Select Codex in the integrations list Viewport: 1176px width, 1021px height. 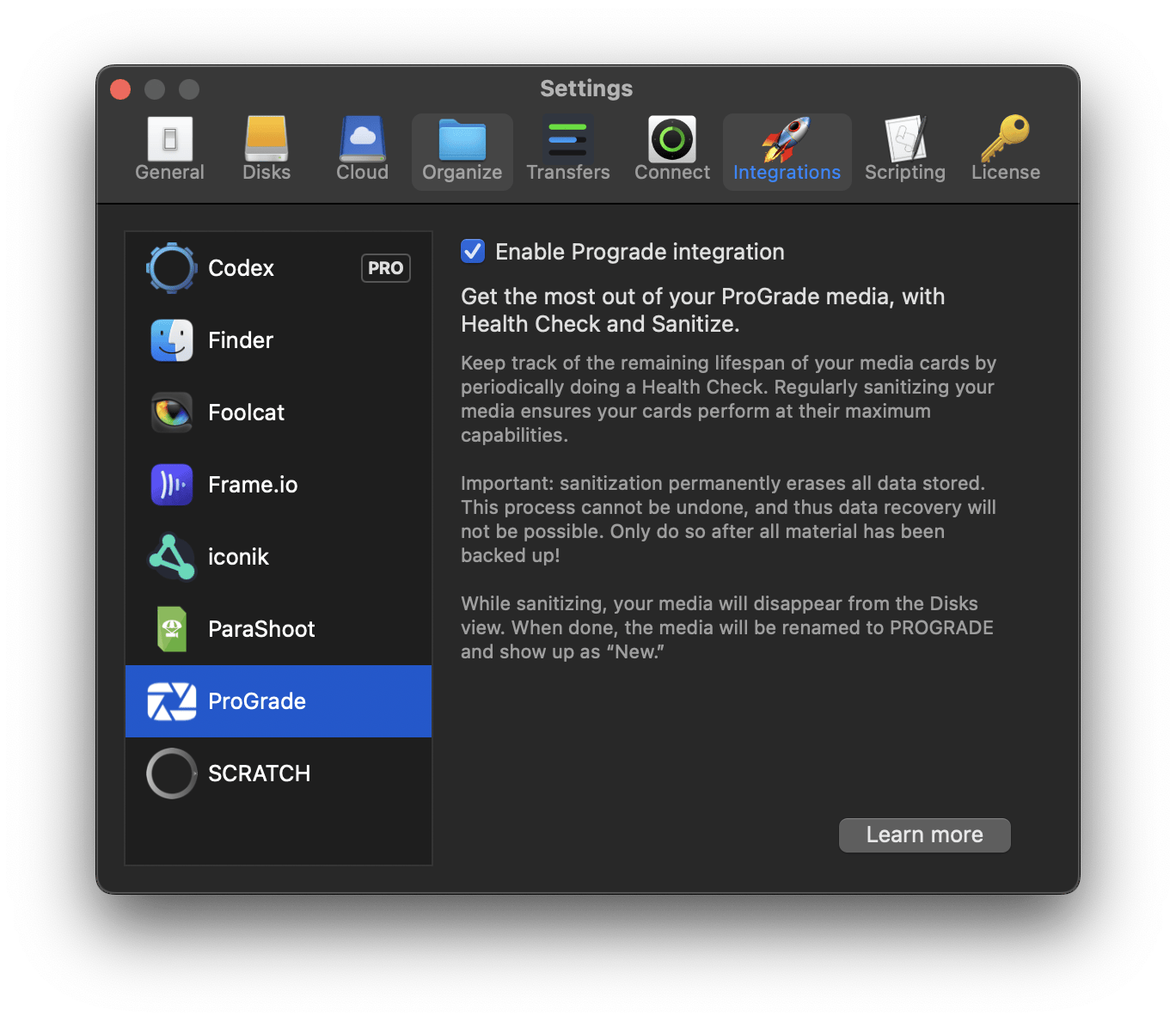[241, 268]
